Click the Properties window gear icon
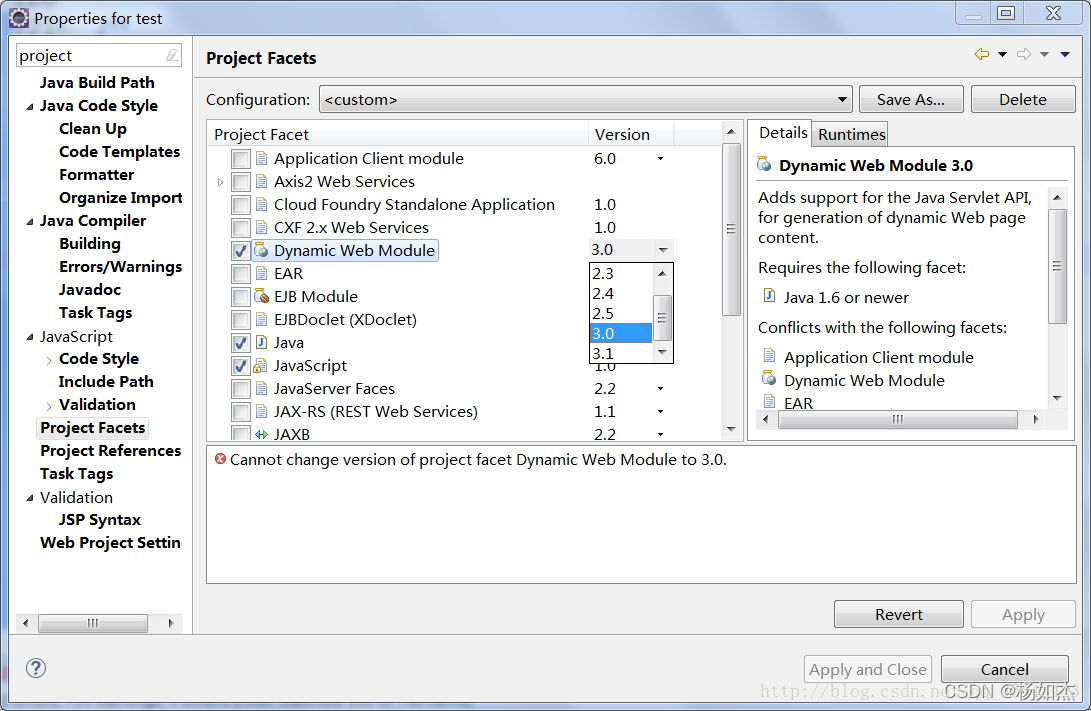Image resolution: width=1091 pixels, height=711 pixels. (x=19, y=18)
